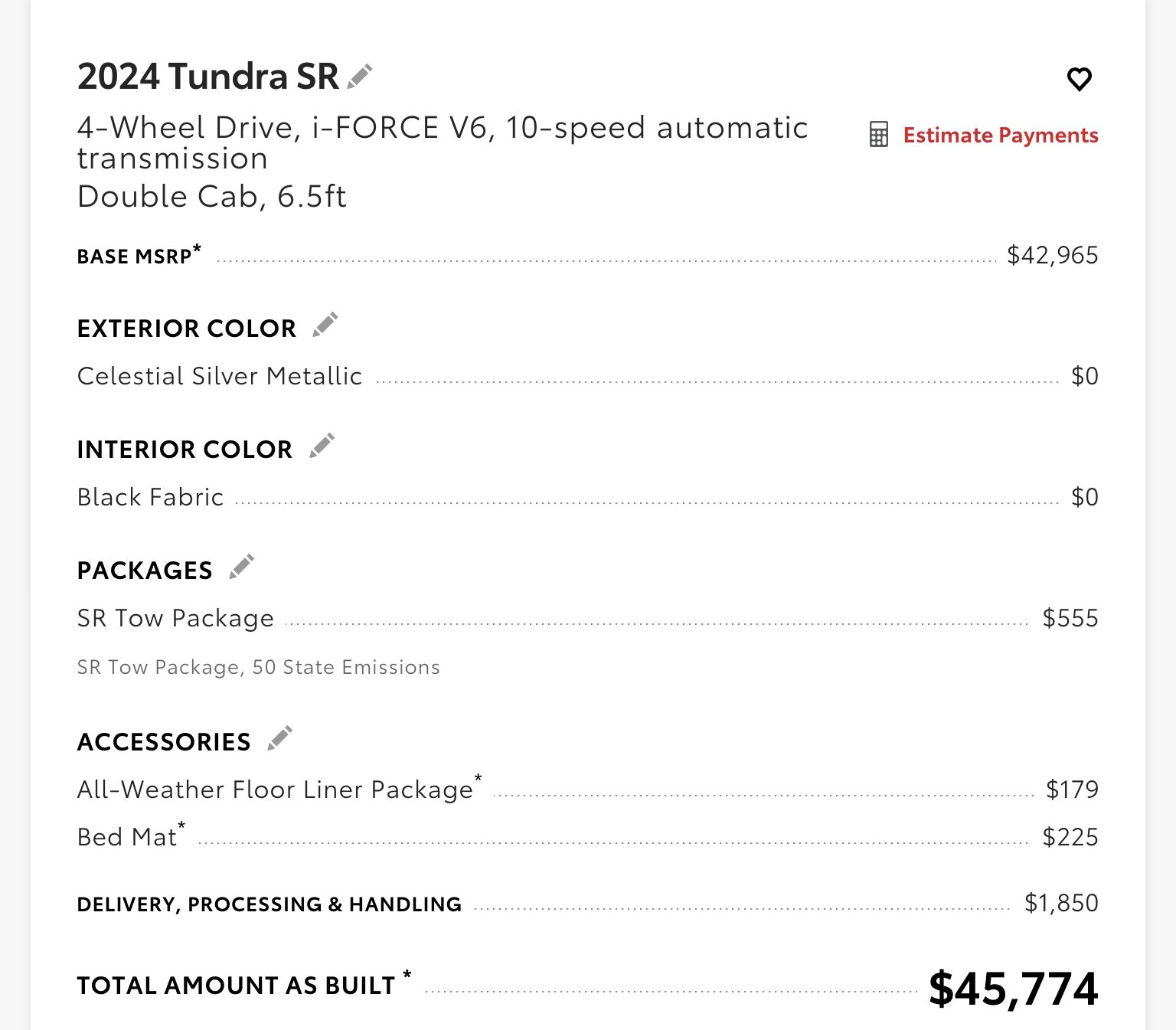
Task: Select the Black Fabric interior entry
Action: point(151,497)
